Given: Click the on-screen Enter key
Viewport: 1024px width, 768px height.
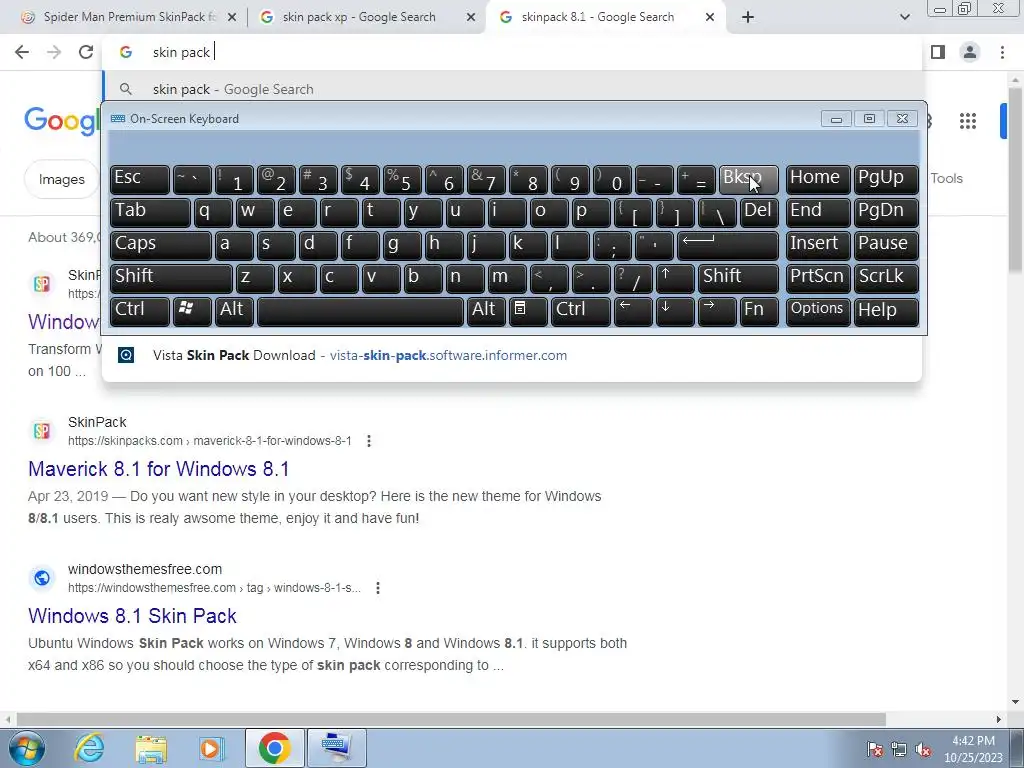Looking at the screenshot, I should [728, 246].
